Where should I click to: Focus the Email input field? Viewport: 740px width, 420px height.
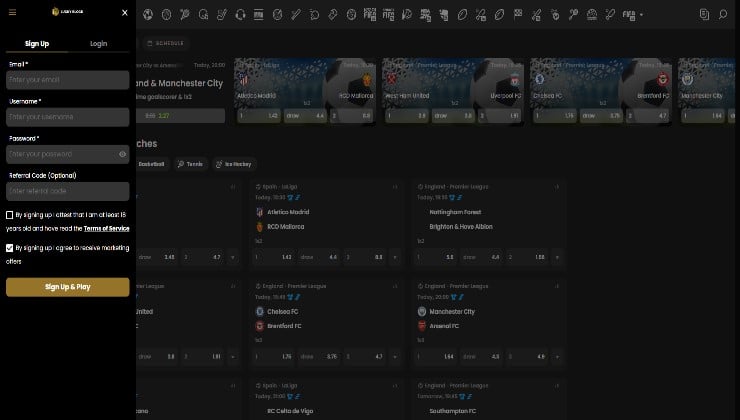pyautogui.click(x=67, y=80)
